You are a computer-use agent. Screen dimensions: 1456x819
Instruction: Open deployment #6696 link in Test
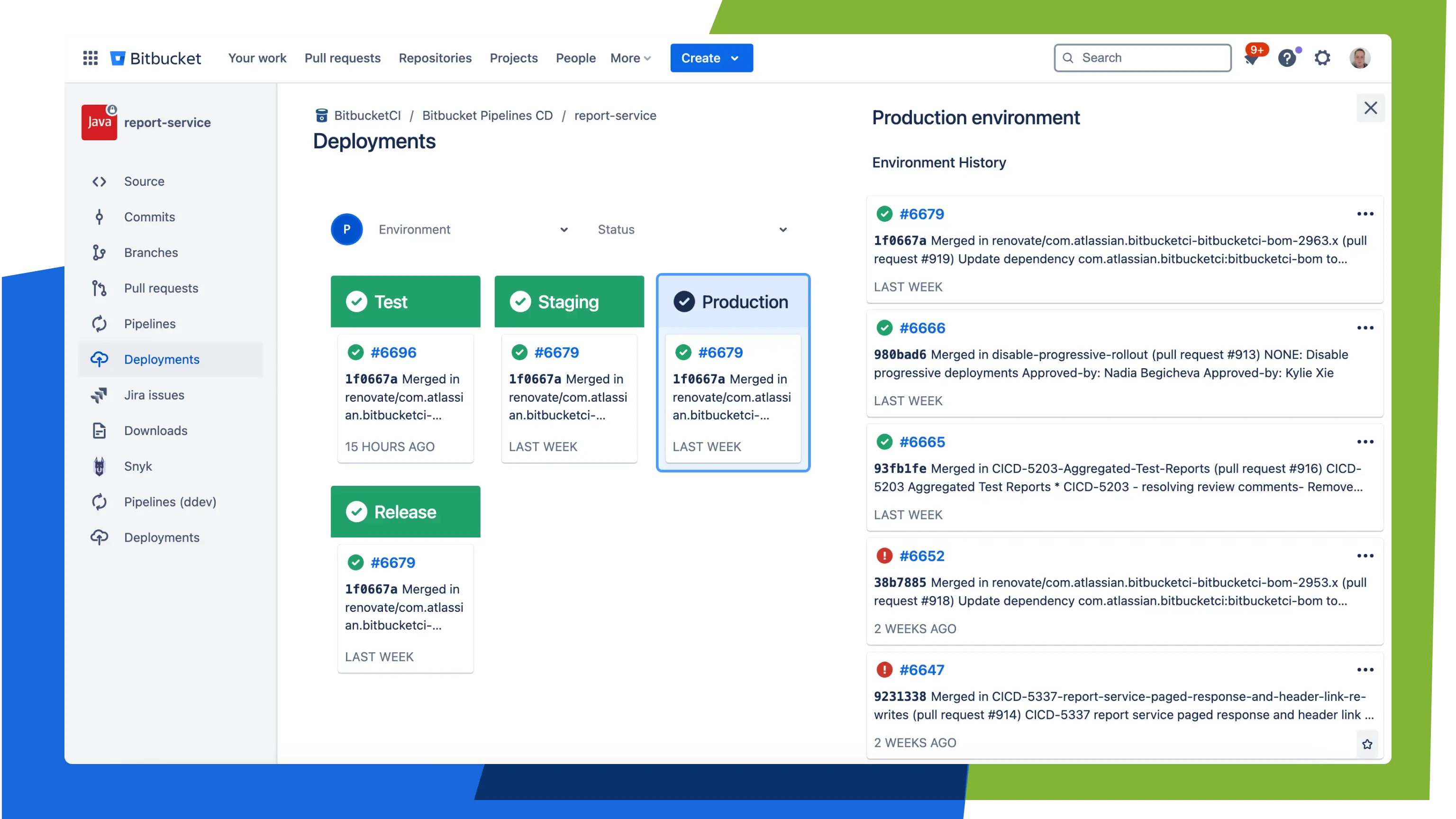click(x=393, y=352)
